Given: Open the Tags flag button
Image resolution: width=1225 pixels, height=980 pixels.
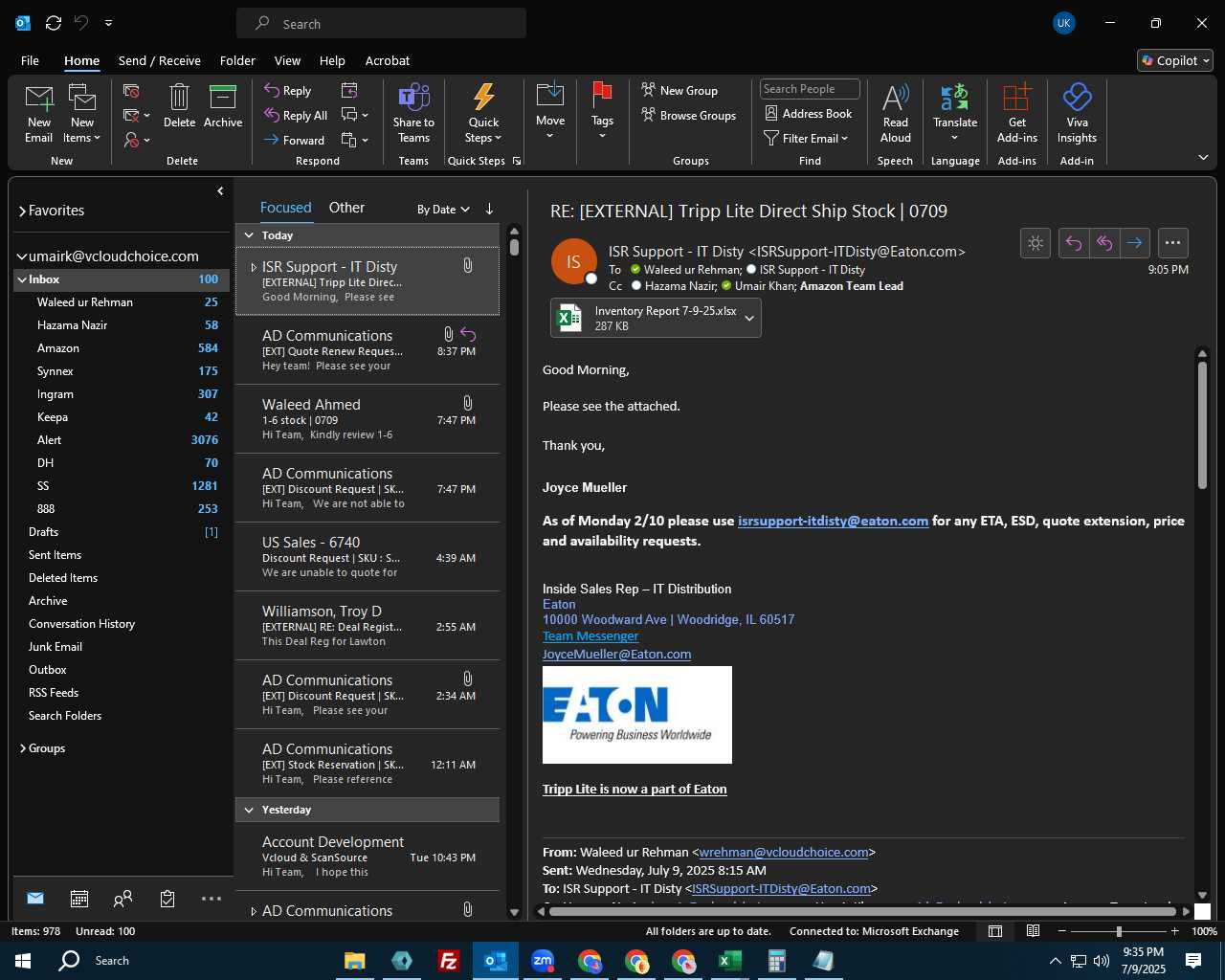Looking at the screenshot, I should coord(602,111).
